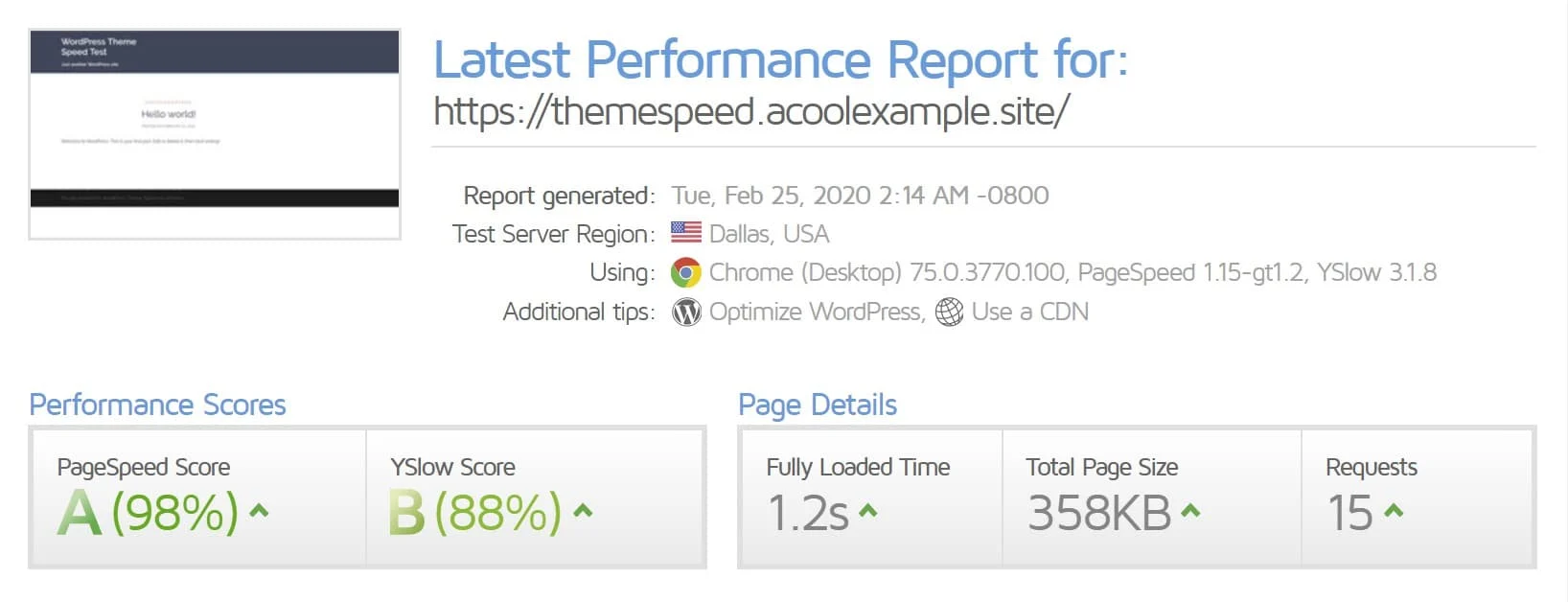Click the Chrome browser icon
1568x602 pixels.
685,273
